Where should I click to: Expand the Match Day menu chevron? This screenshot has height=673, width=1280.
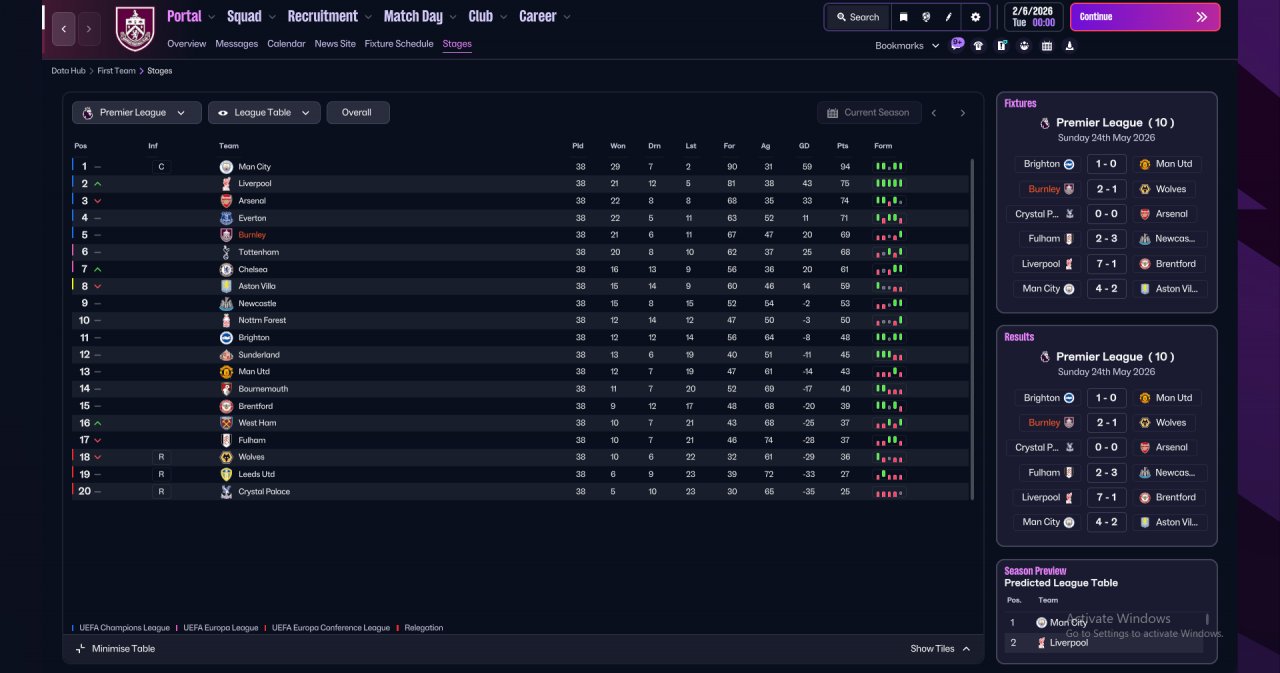pyautogui.click(x=453, y=17)
